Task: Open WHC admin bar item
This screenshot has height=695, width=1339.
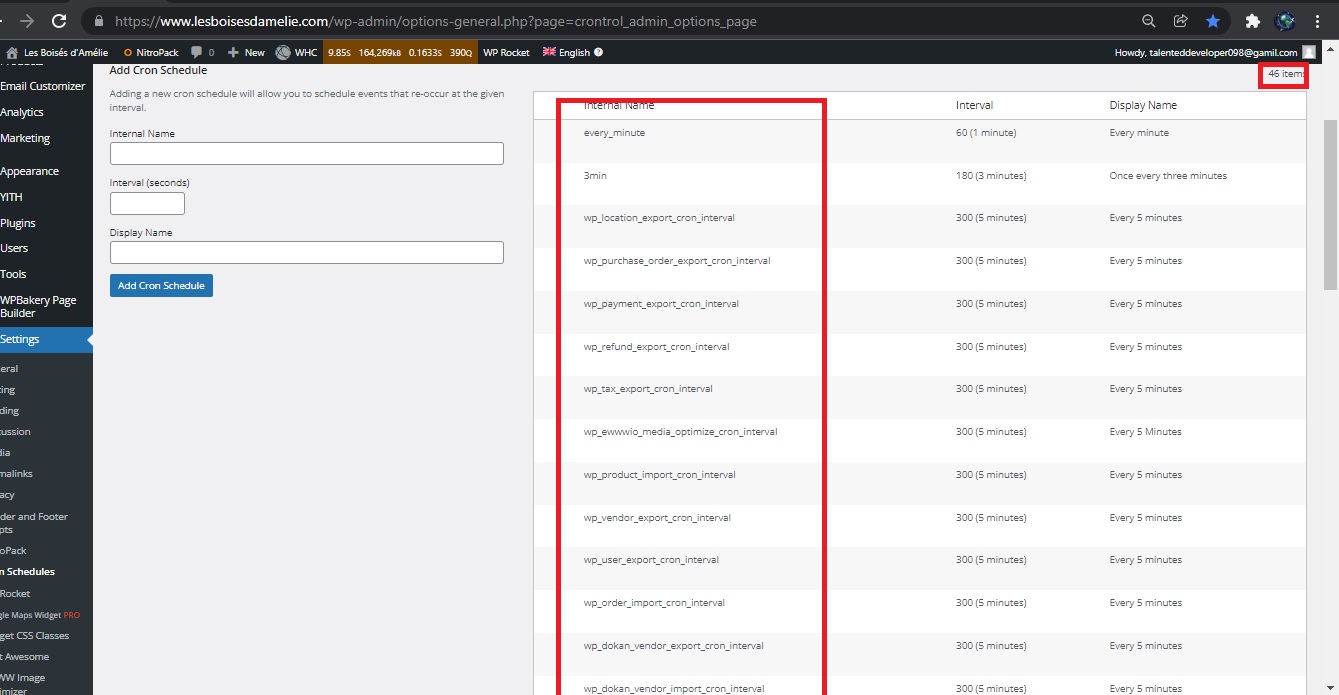Action: (x=297, y=52)
